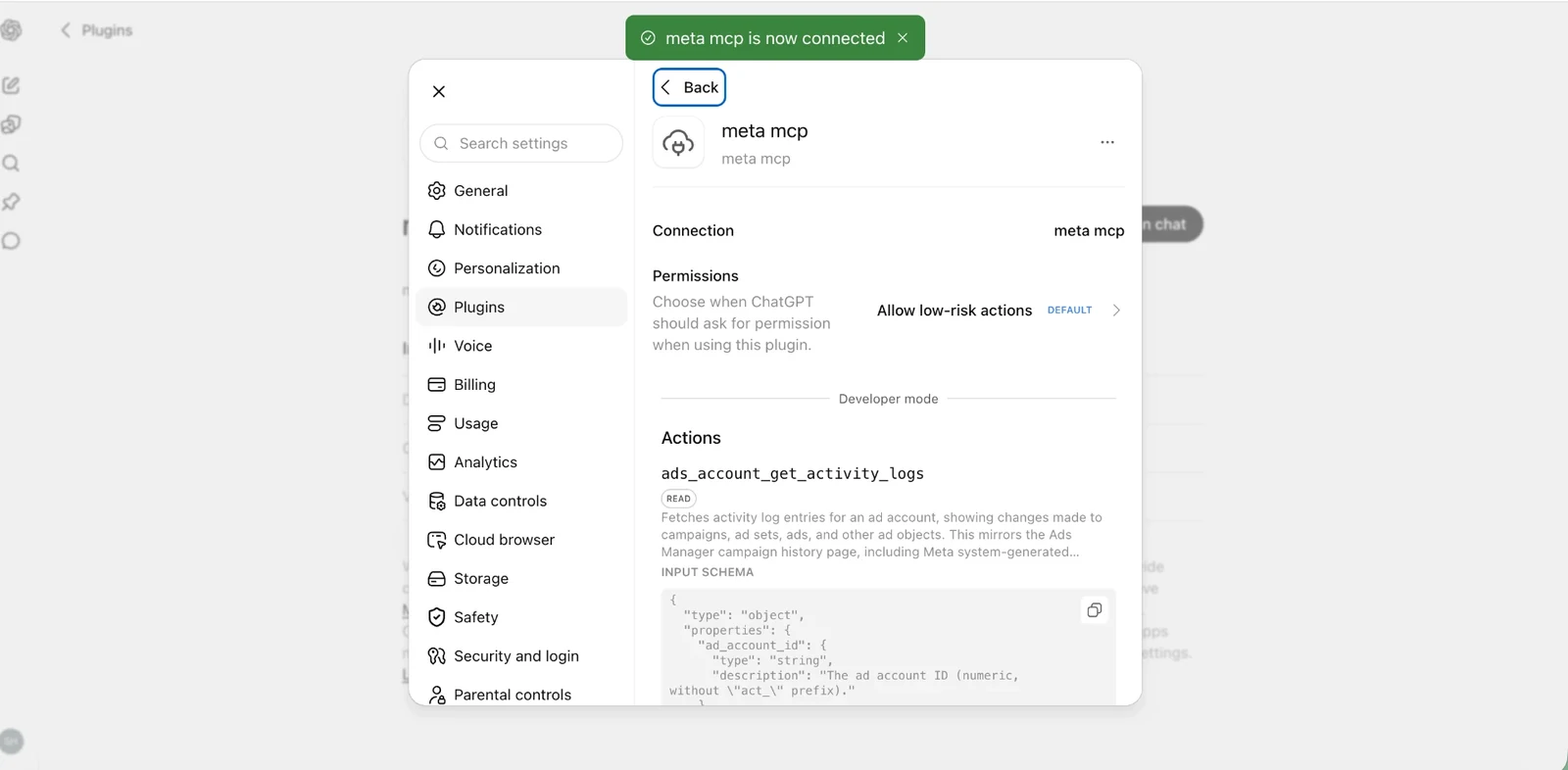Focus the Search settings field
The height and width of the screenshot is (770, 1568).
(521, 143)
